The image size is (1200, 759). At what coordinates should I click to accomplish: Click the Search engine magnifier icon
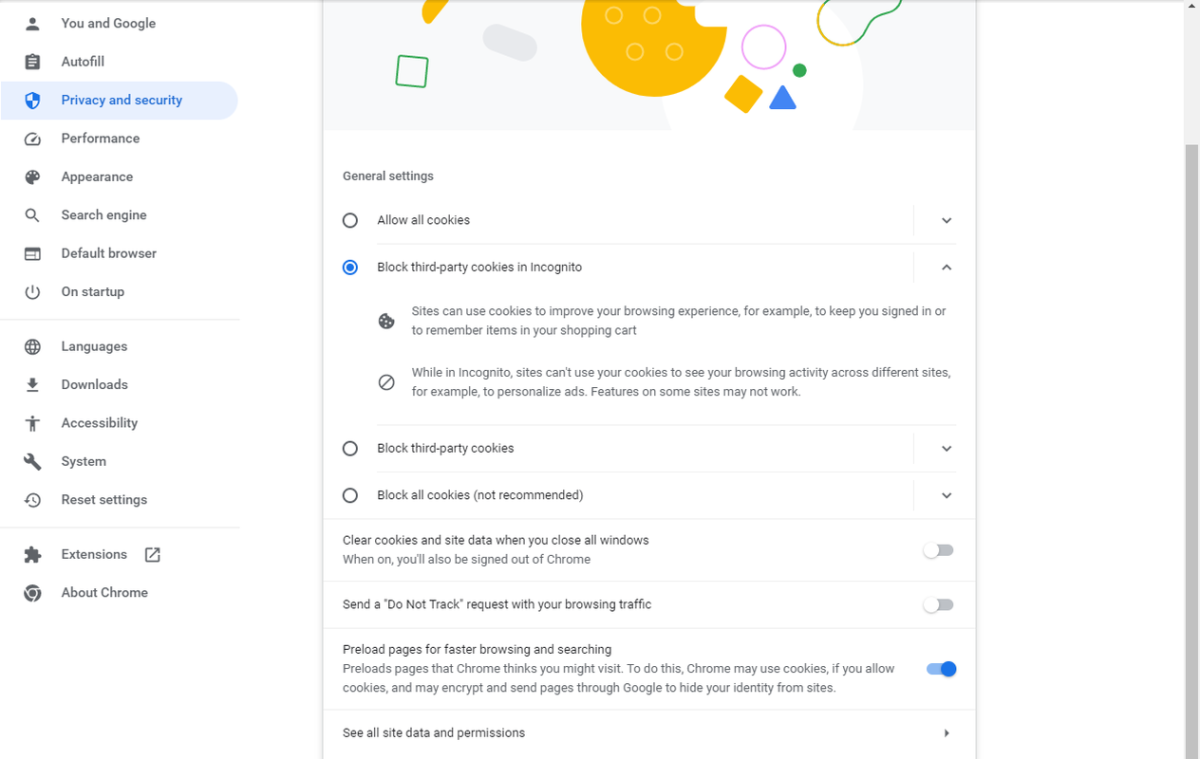tap(33, 215)
